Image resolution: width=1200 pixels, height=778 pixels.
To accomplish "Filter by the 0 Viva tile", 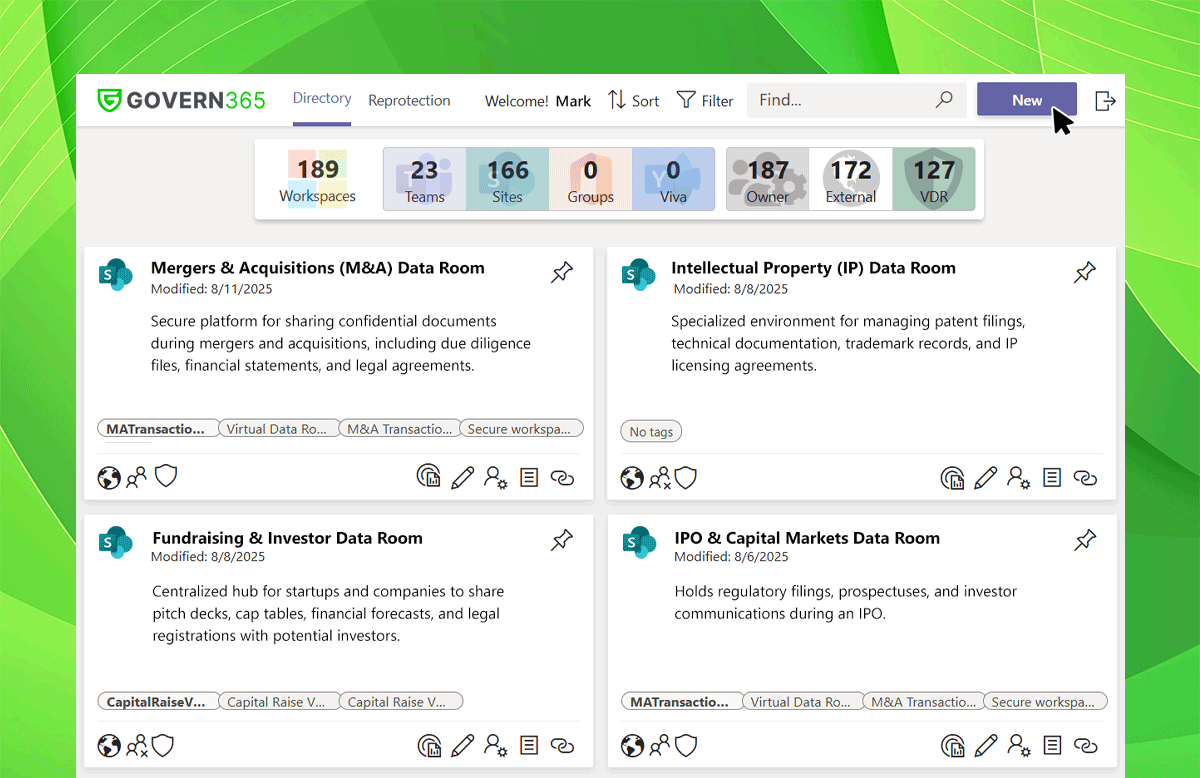I will pos(674,179).
